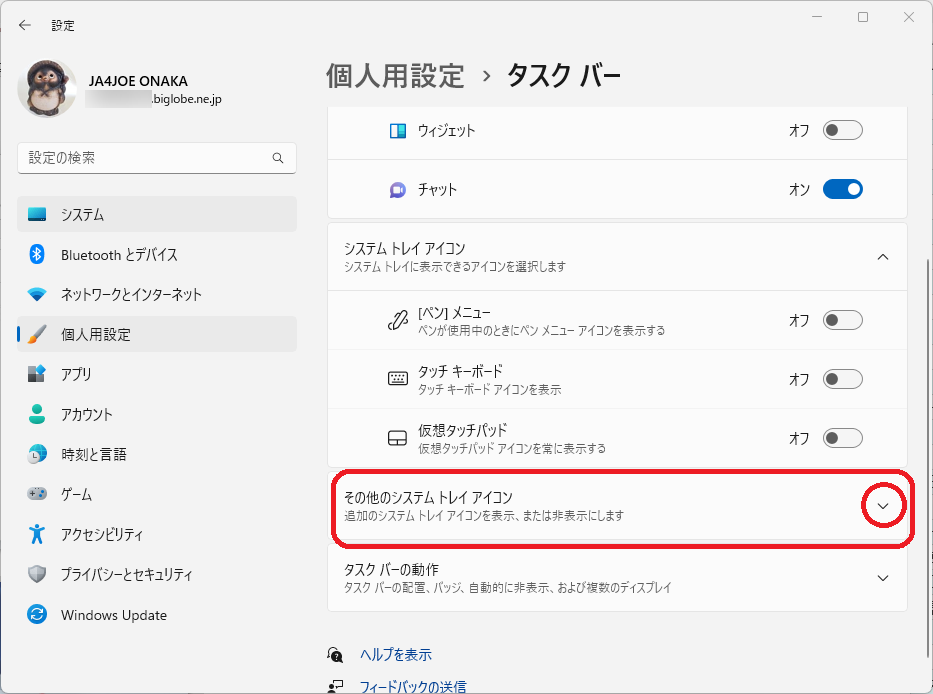
Task: Click the 仮想タッチパッド touchpad icon
Action: coord(397,439)
